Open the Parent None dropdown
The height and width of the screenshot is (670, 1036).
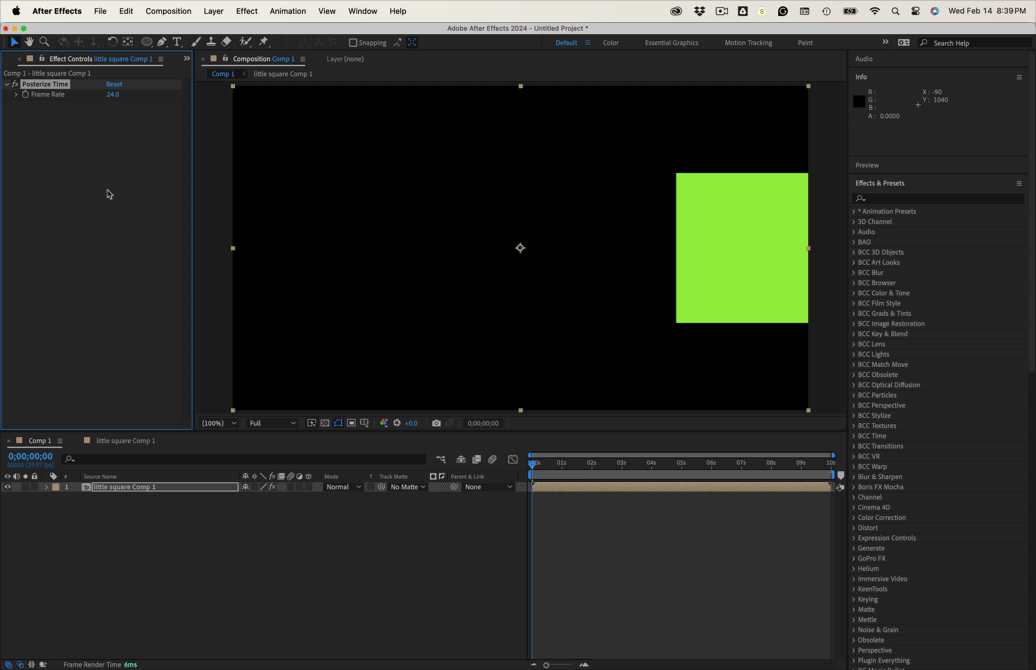(x=488, y=487)
